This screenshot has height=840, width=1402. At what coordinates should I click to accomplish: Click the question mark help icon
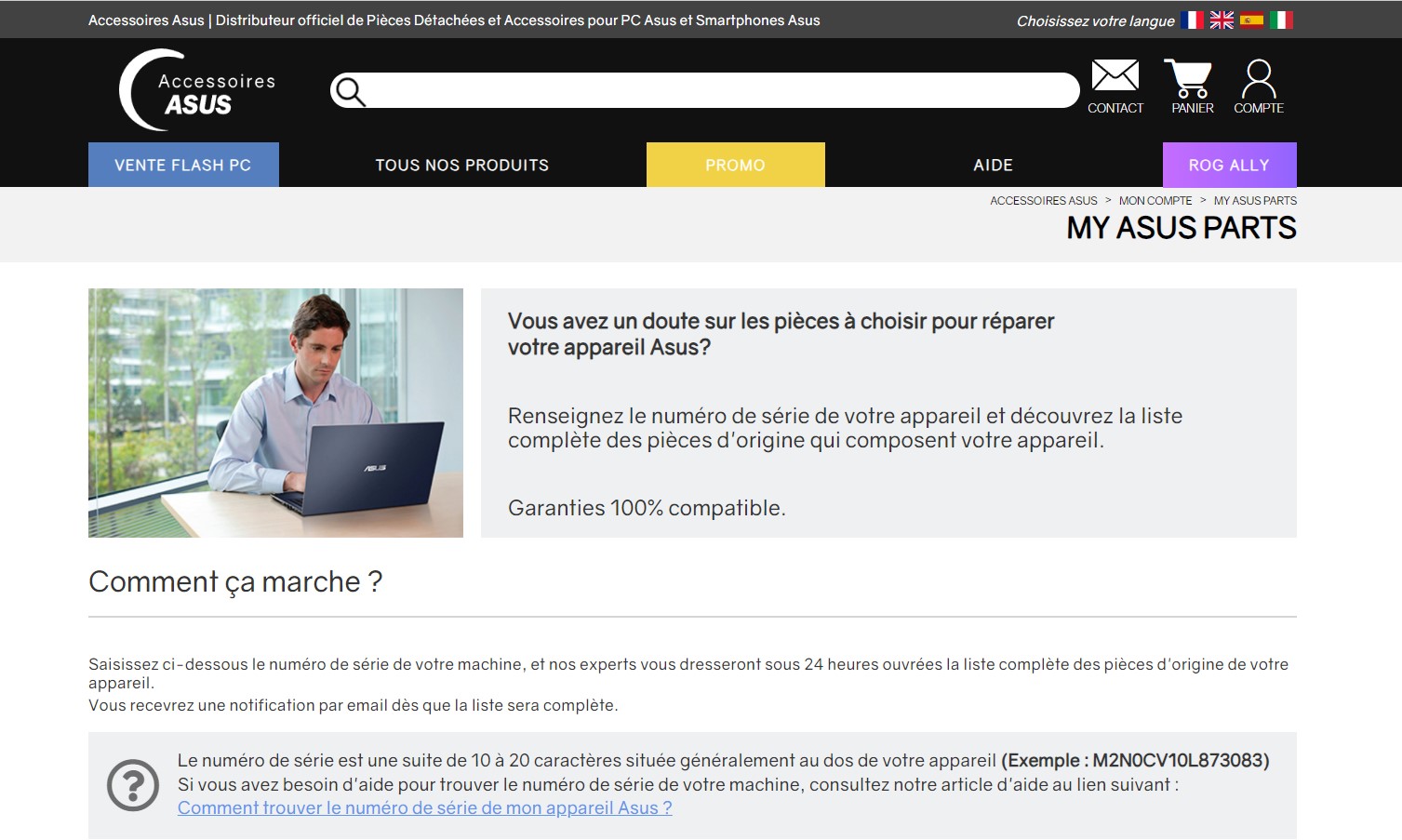(133, 785)
